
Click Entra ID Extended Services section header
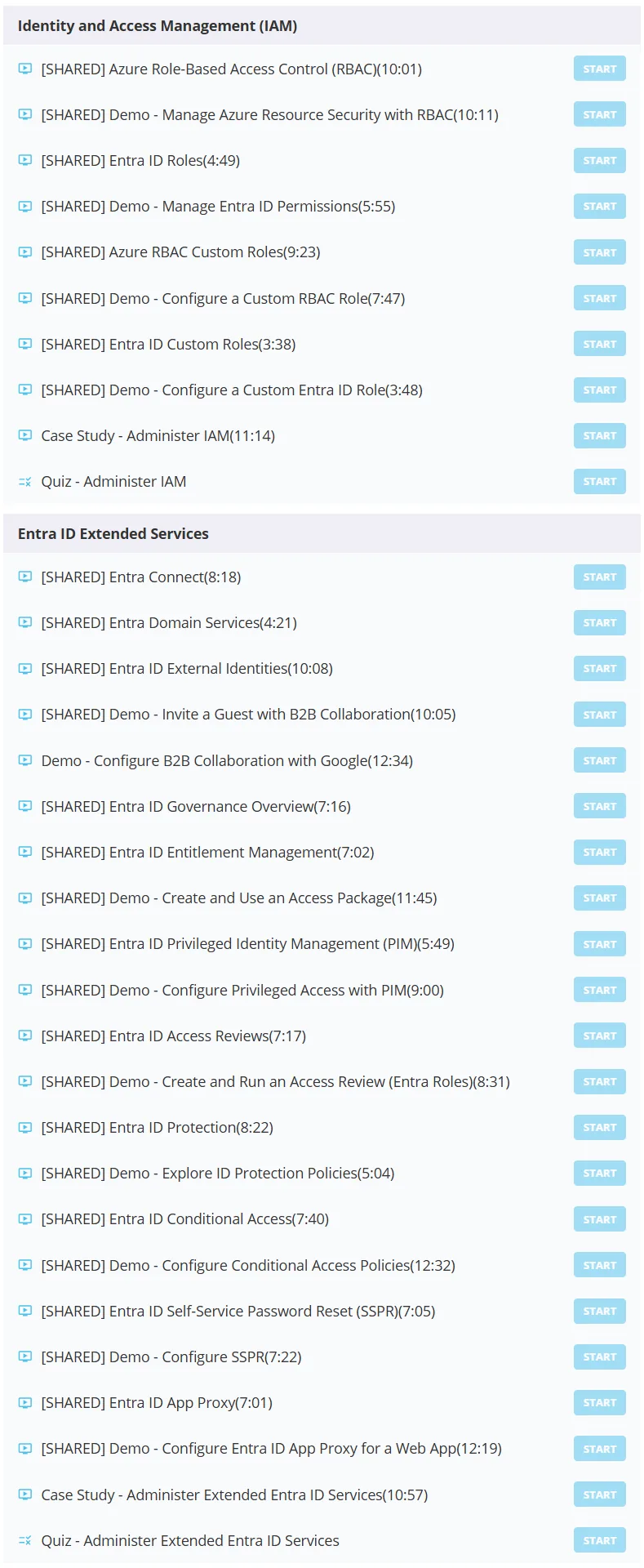click(x=322, y=533)
